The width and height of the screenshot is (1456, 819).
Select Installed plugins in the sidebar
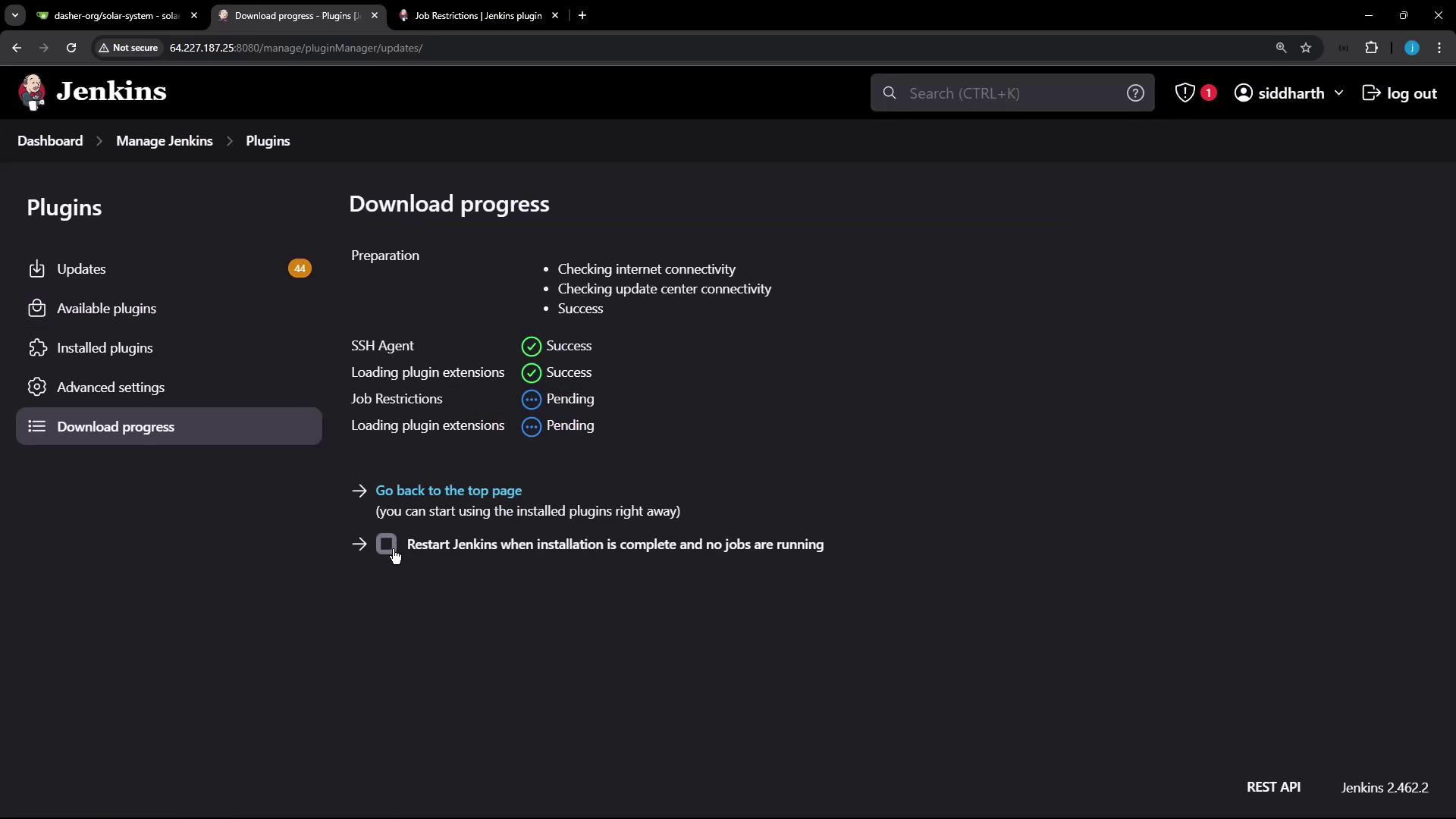tap(105, 348)
